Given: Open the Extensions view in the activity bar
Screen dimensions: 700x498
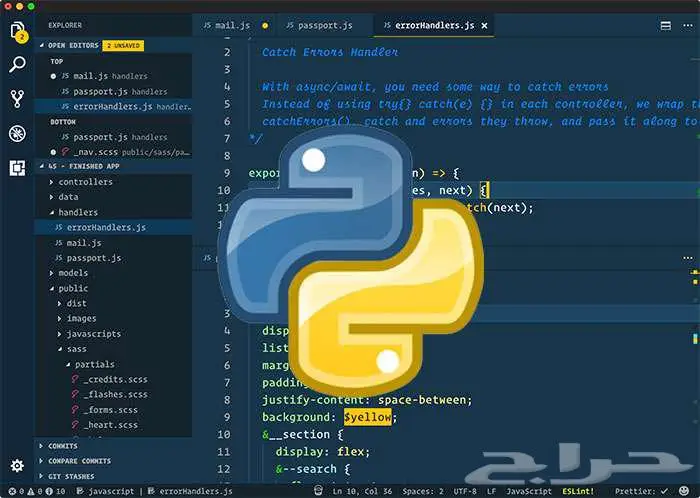Looking at the screenshot, I should (17, 168).
